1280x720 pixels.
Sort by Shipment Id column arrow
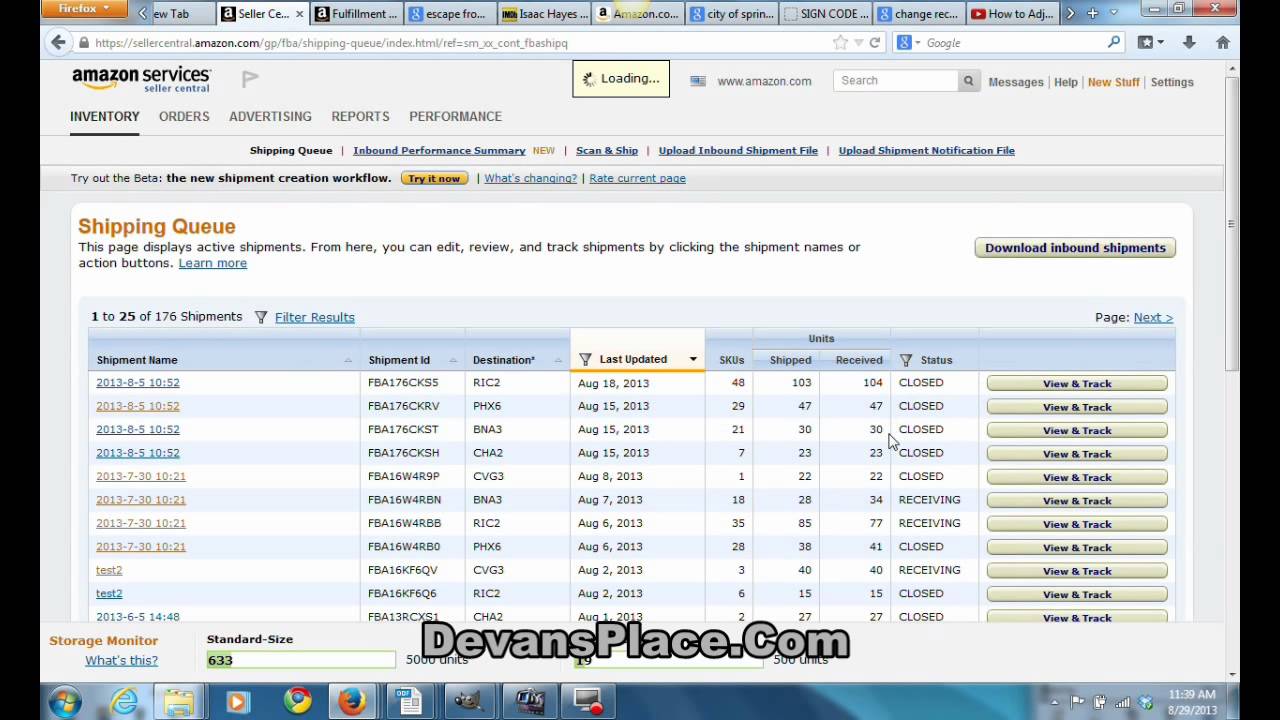453,360
